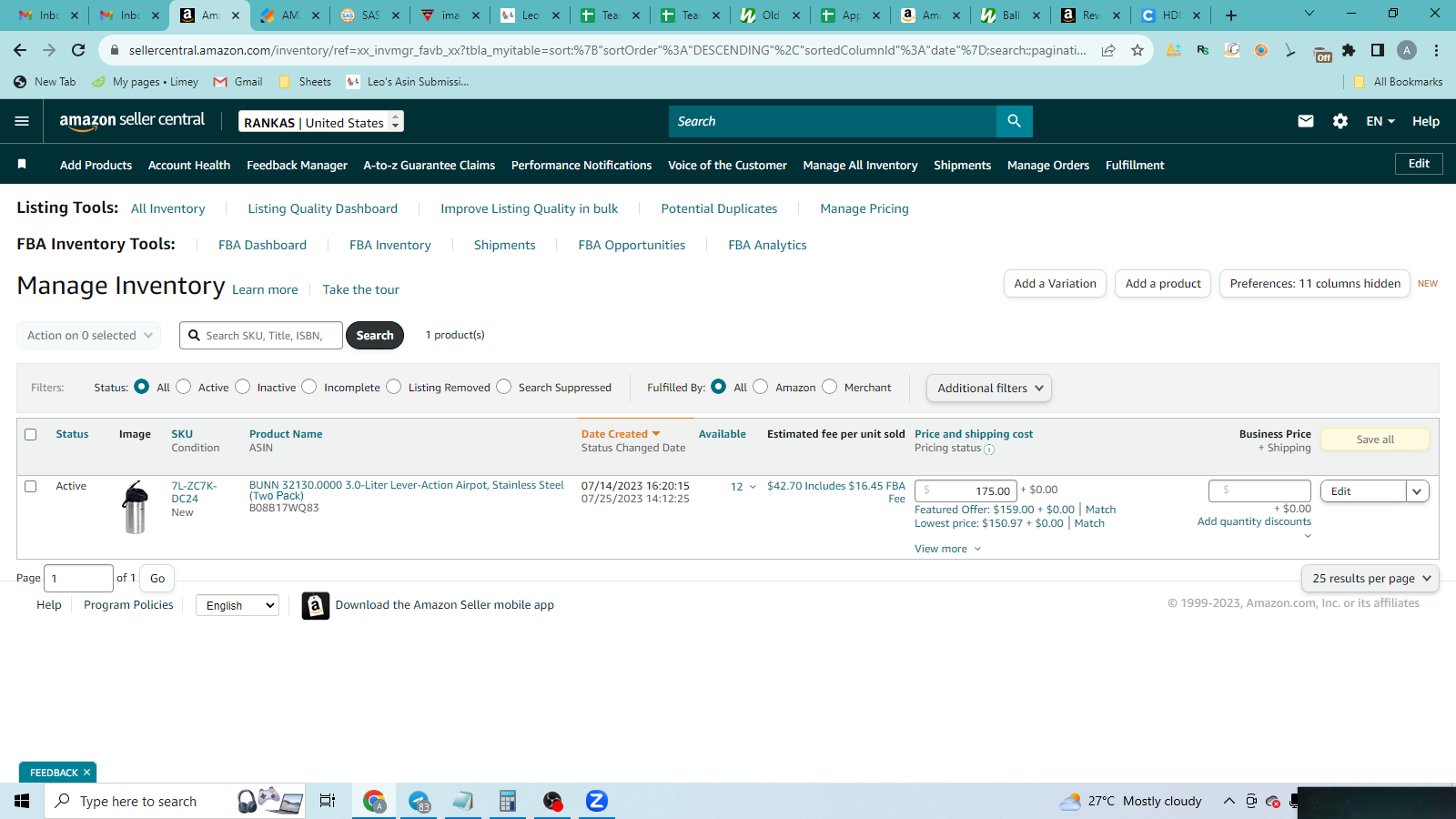Select the Listing Removed status filter
The image size is (1456, 819).
click(393, 386)
